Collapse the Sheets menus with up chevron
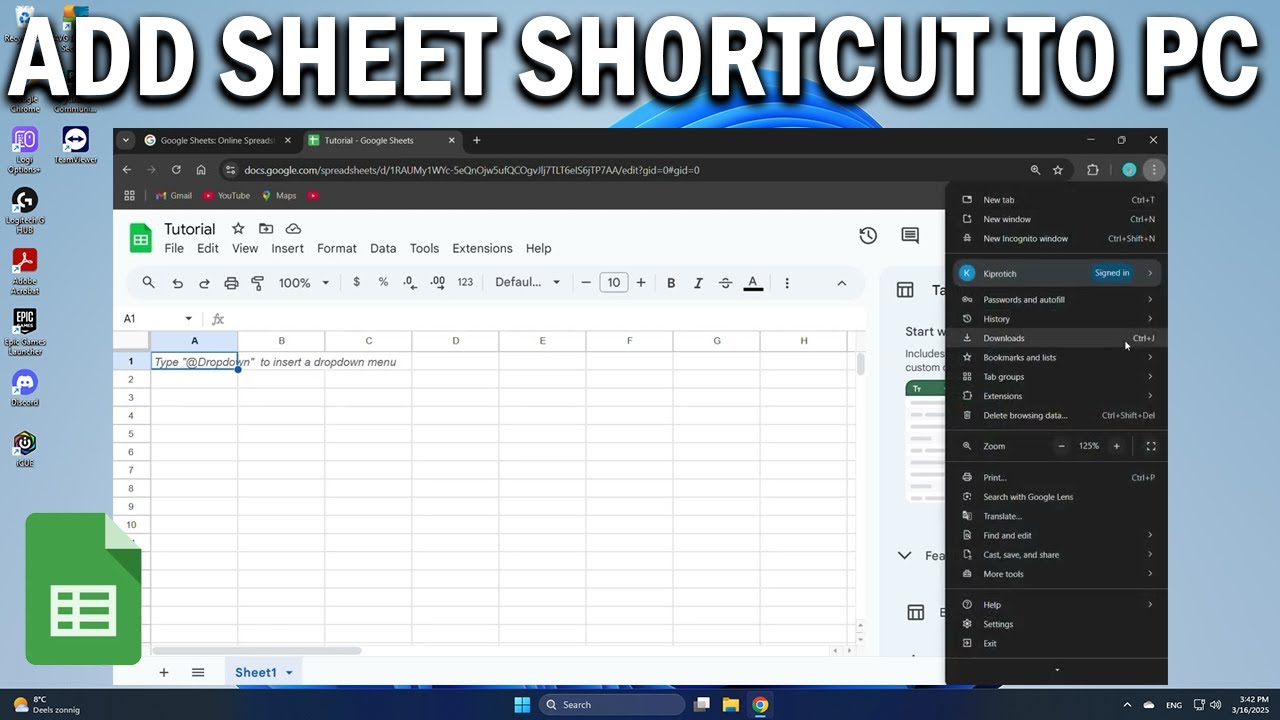1280x720 pixels. [x=841, y=283]
